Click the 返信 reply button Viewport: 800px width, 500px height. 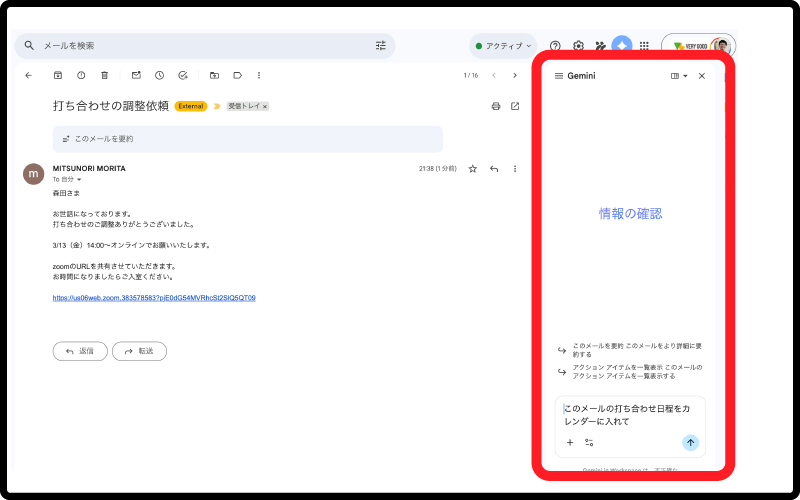coord(80,351)
